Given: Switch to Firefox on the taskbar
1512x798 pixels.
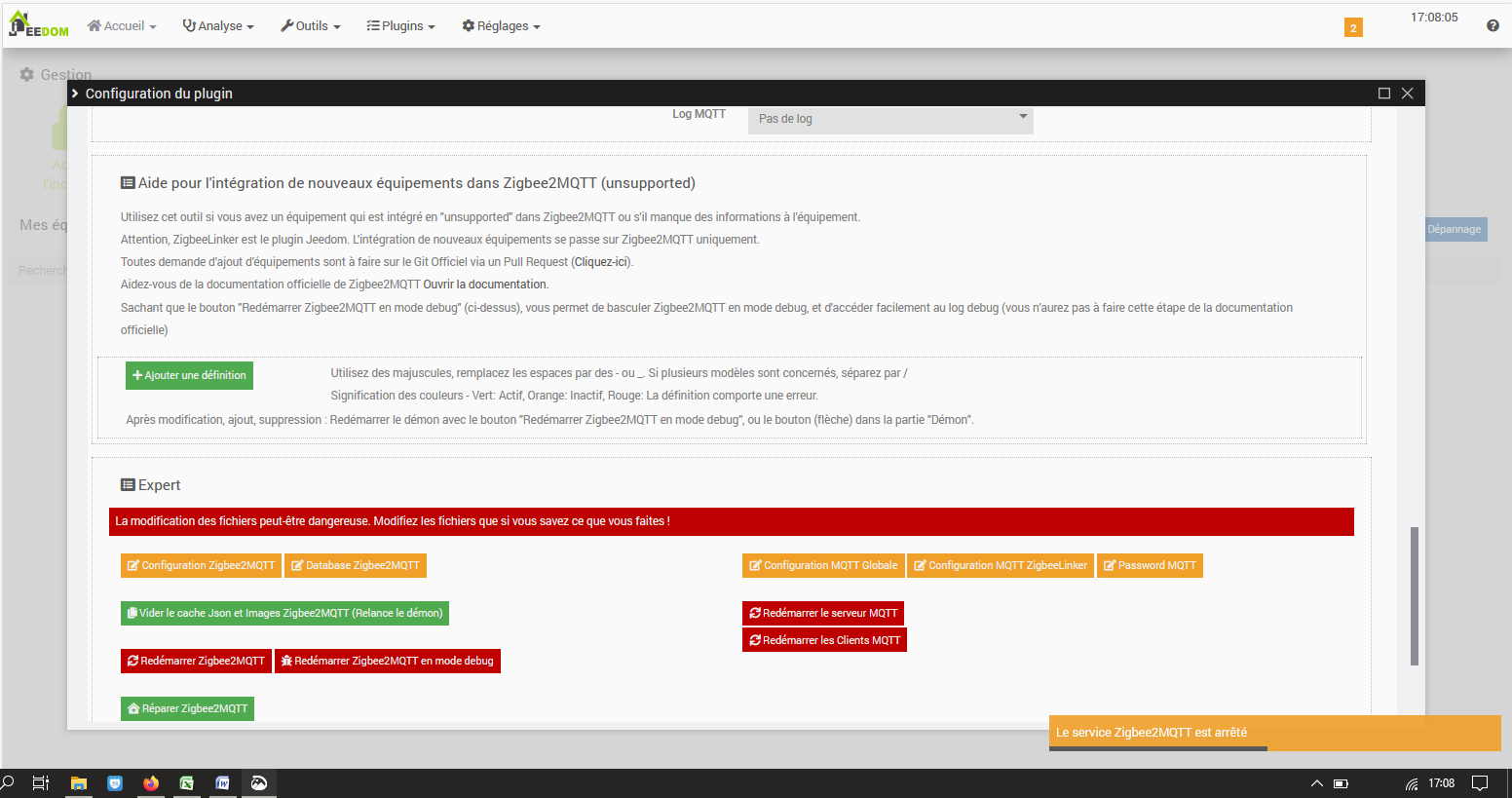Looking at the screenshot, I should tap(151, 783).
